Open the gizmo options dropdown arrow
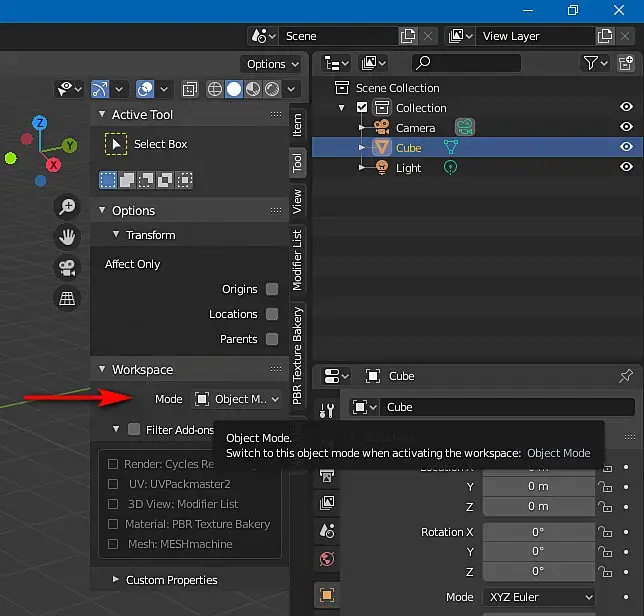Image resolution: width=644 pixels, height=616 pixels. tap(119, 89)
